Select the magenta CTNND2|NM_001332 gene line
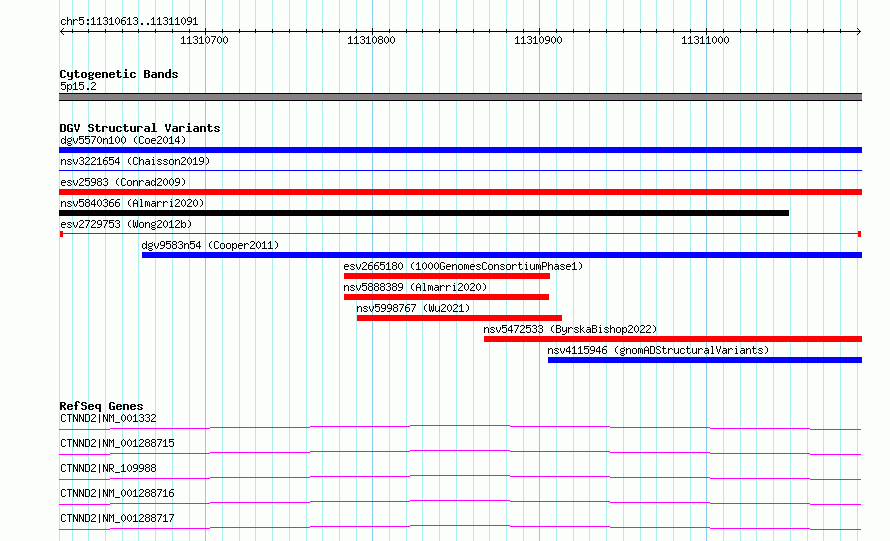The width and height of the screenshot is (890, 541). [x=460, y=427]
